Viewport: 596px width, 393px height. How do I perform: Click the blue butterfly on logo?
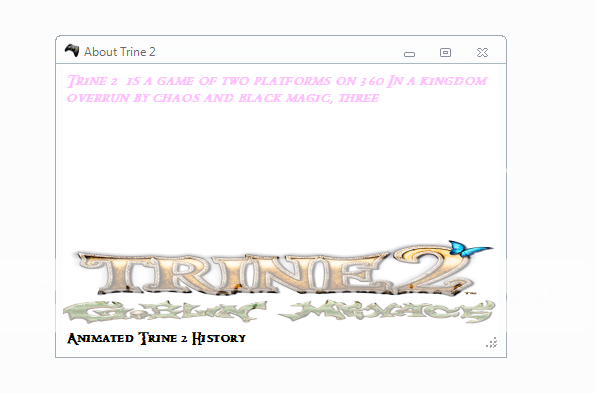[x=470, y=249]
